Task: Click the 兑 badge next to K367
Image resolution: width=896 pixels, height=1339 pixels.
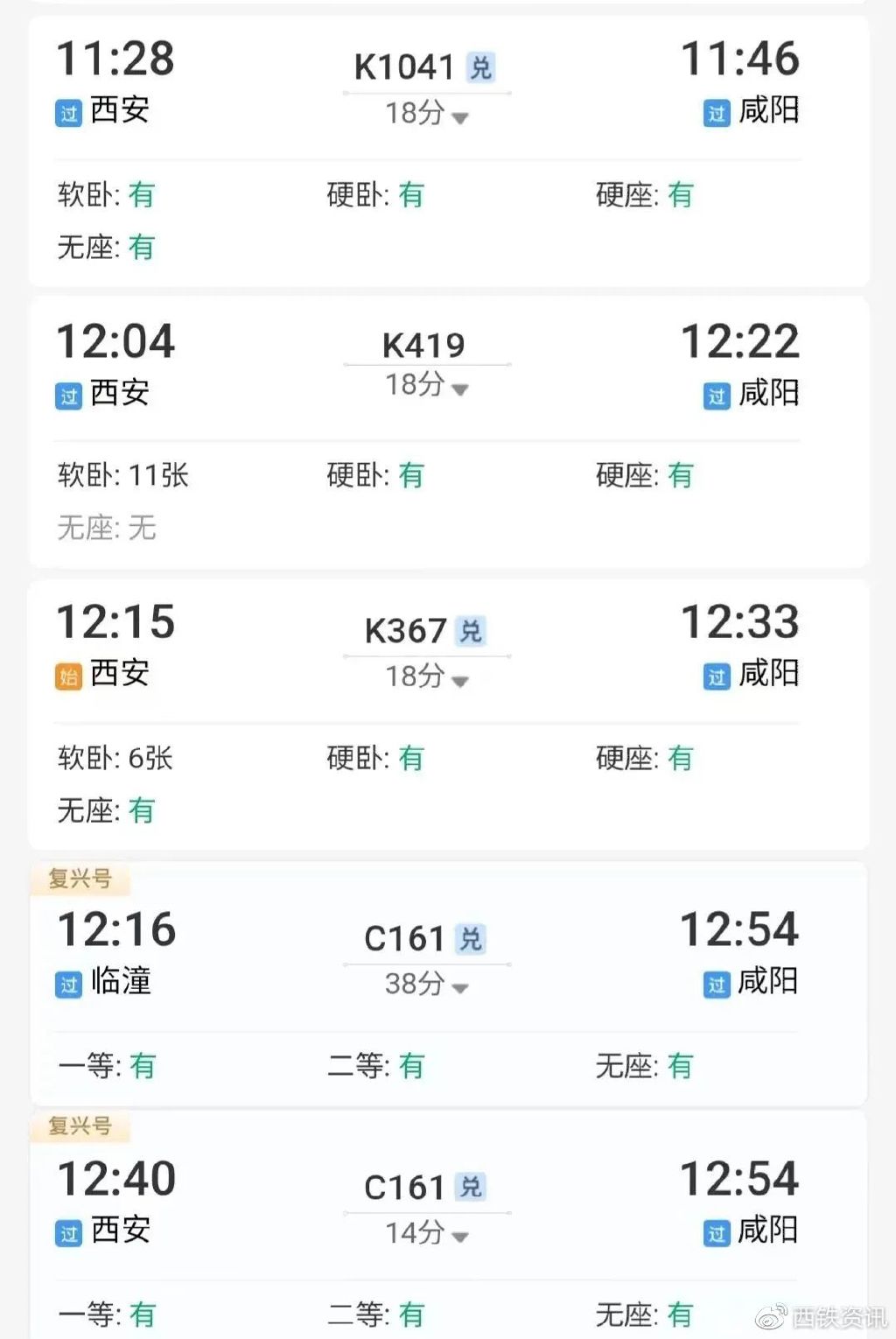Action: point(471,631)
